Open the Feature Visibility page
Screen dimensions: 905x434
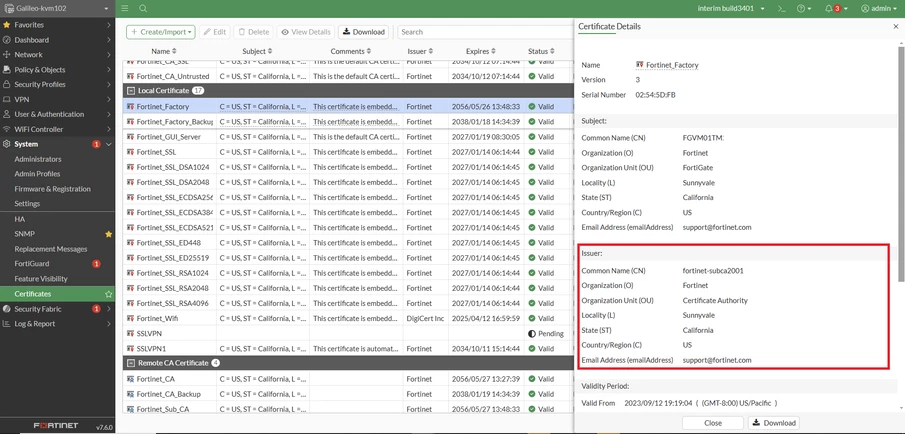click(41, 279)
